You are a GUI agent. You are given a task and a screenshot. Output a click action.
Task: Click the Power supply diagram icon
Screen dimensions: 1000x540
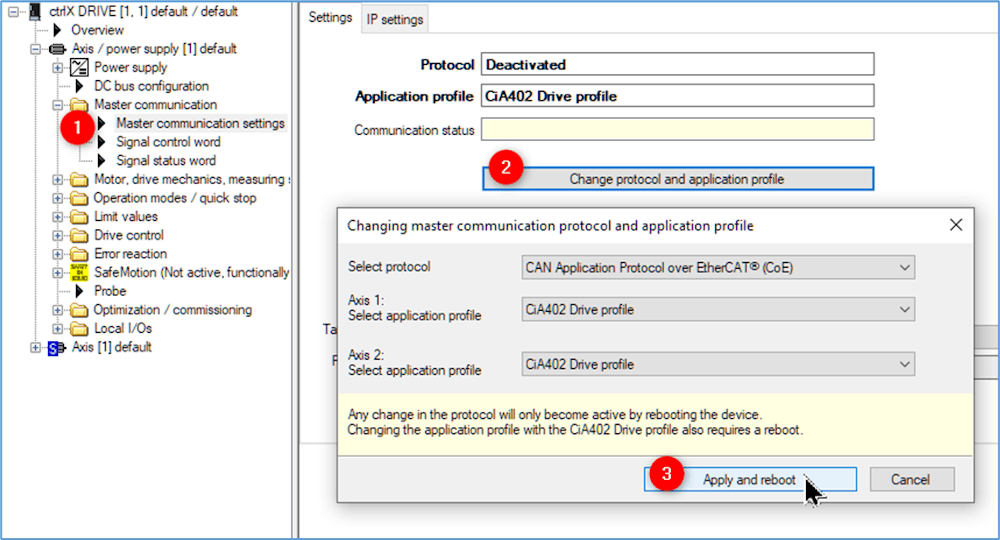(79, 68)
